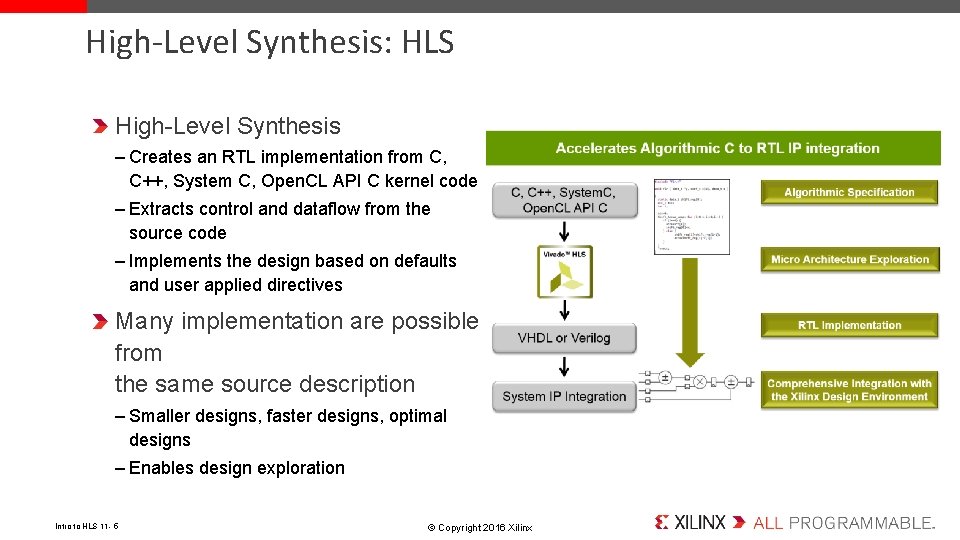Click the text 'Creates an RTL implementation from C,'
960x540 pixels.
tap(288, 157)
